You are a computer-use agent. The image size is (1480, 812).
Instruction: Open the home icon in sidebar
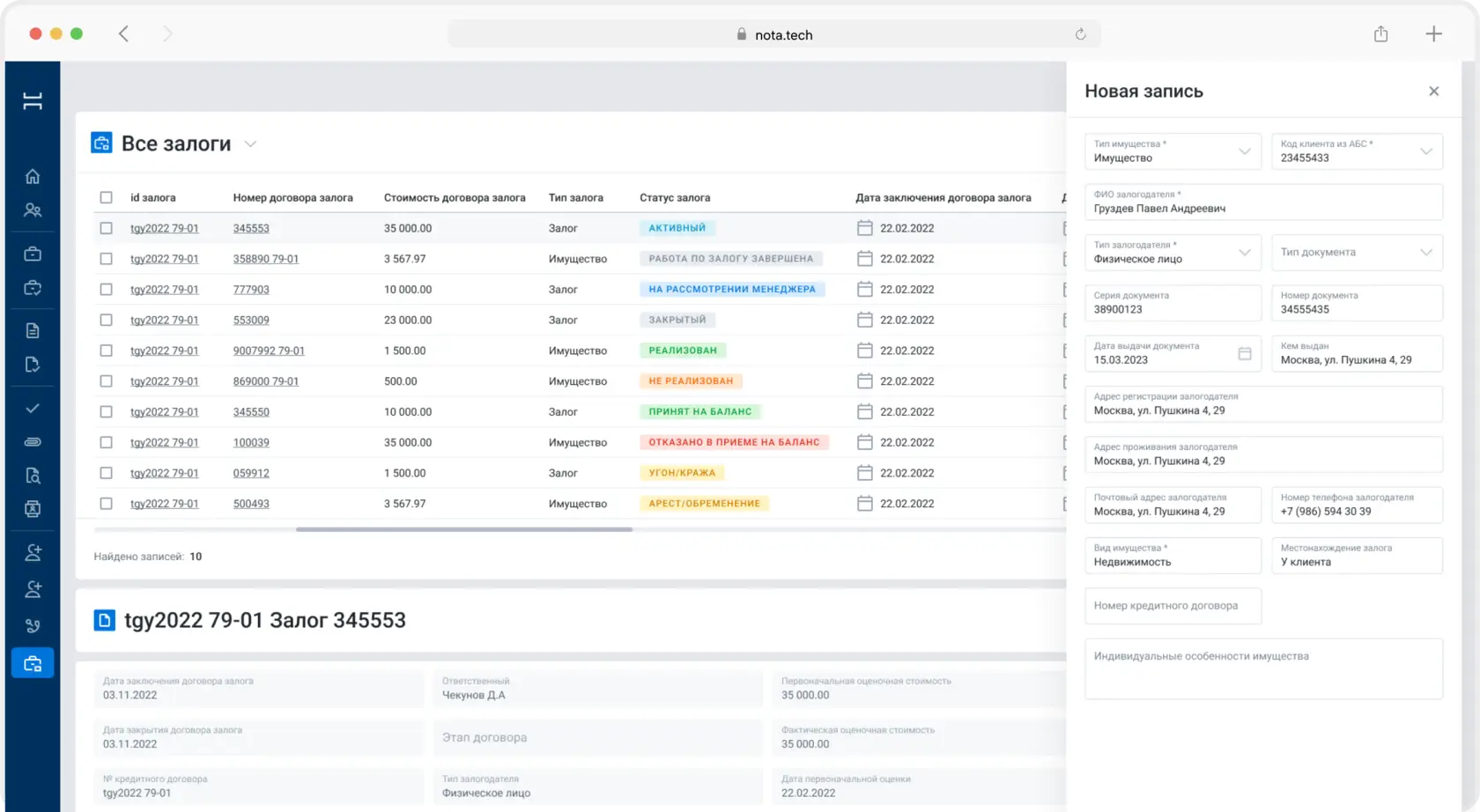[x=33, y=176]
